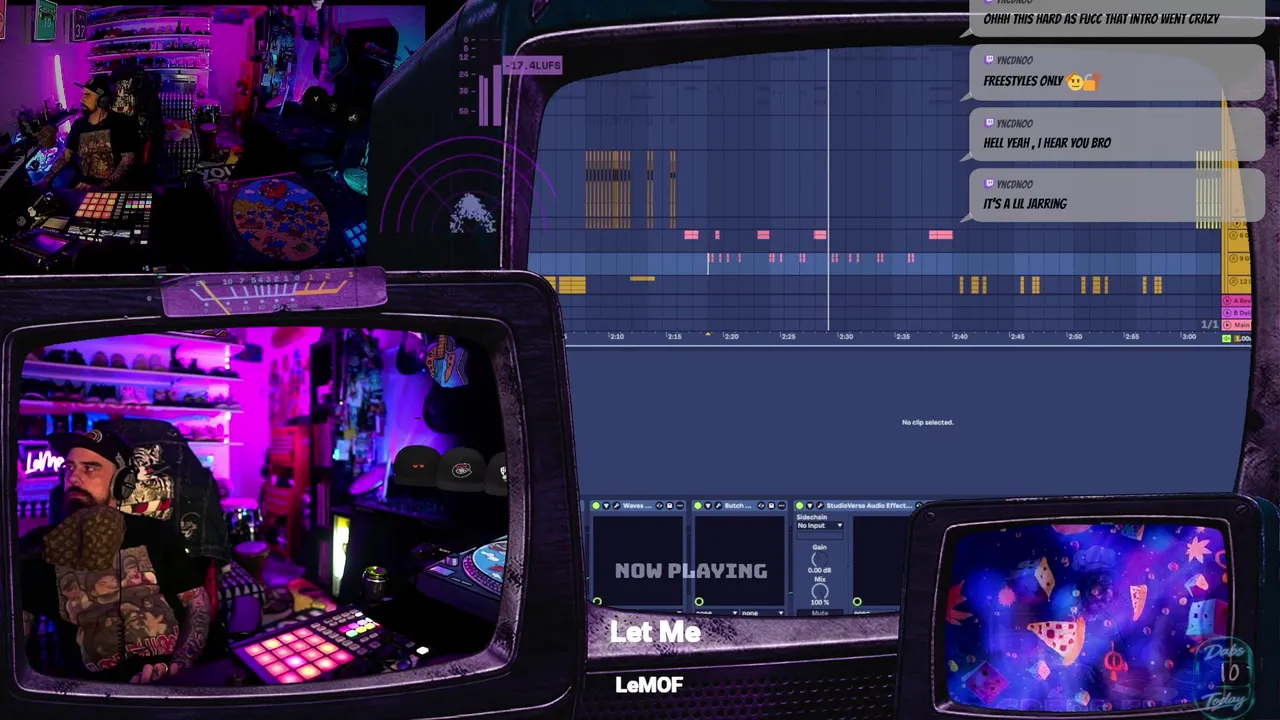Viewport: 1280px width, 720px height.
Task: Click the Sidechain Mix knob
Action: tap(820, 592)
